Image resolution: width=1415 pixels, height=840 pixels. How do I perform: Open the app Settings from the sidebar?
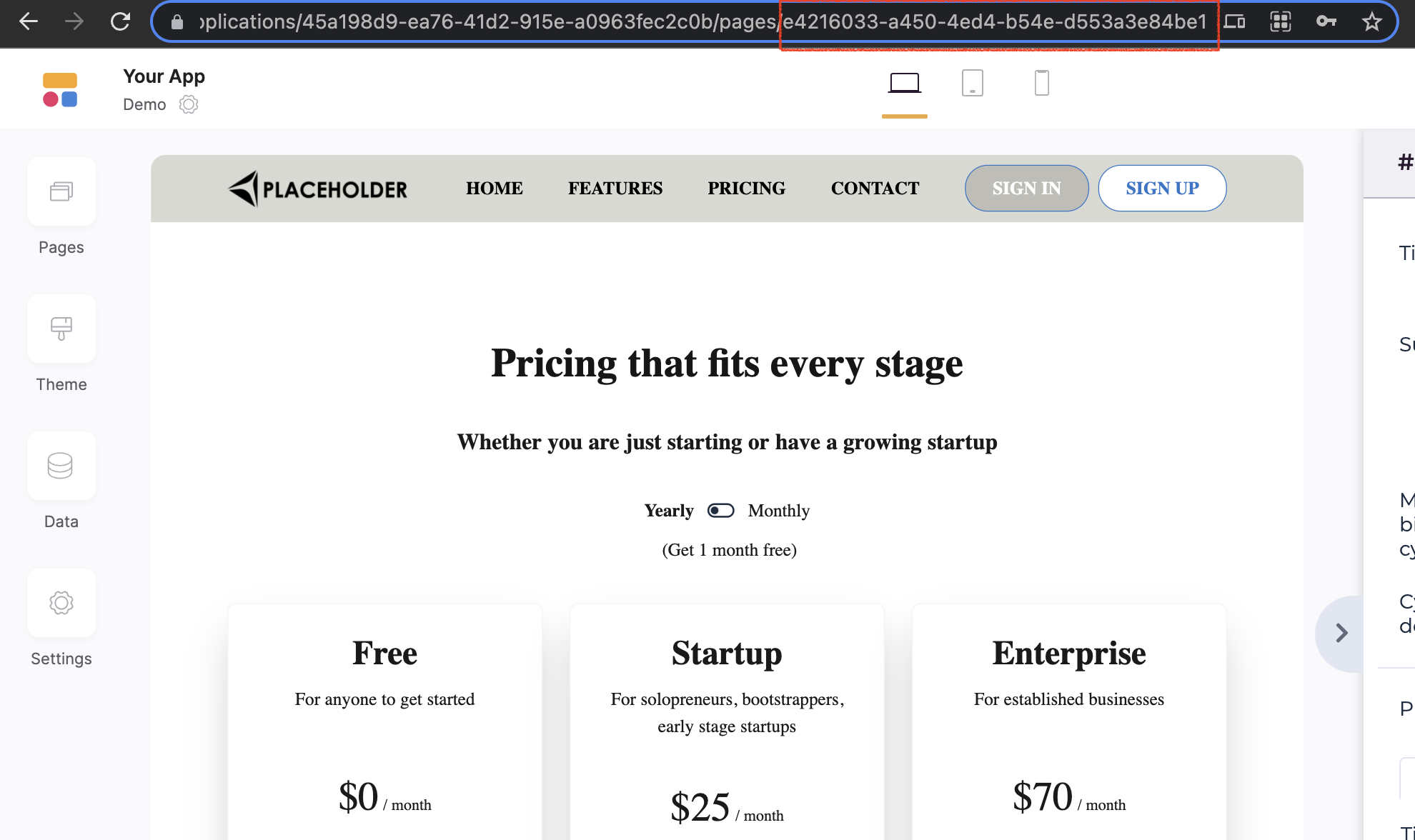(x=61, y=603)
